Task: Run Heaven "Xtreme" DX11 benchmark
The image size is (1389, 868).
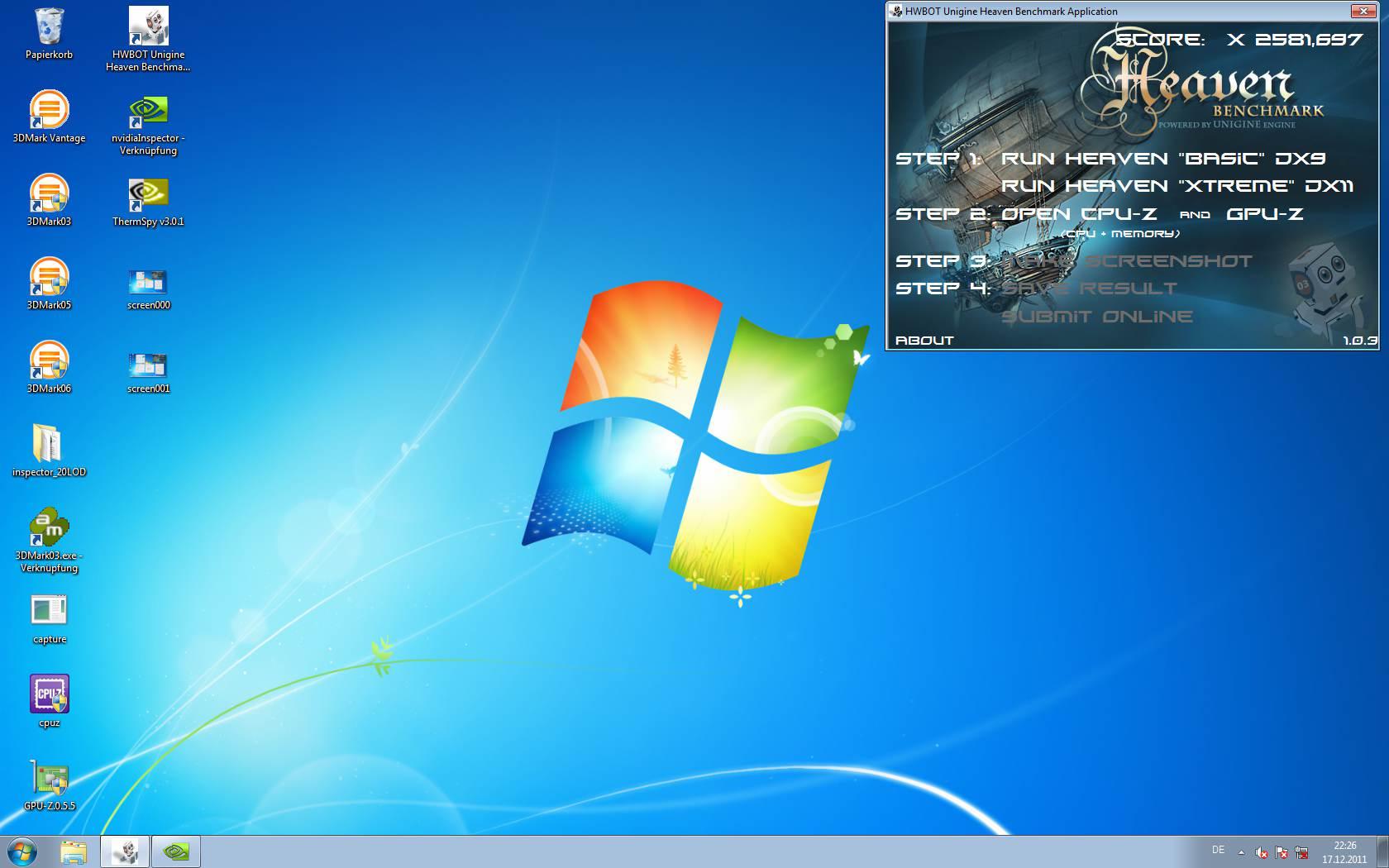Action: point(1177,186)
